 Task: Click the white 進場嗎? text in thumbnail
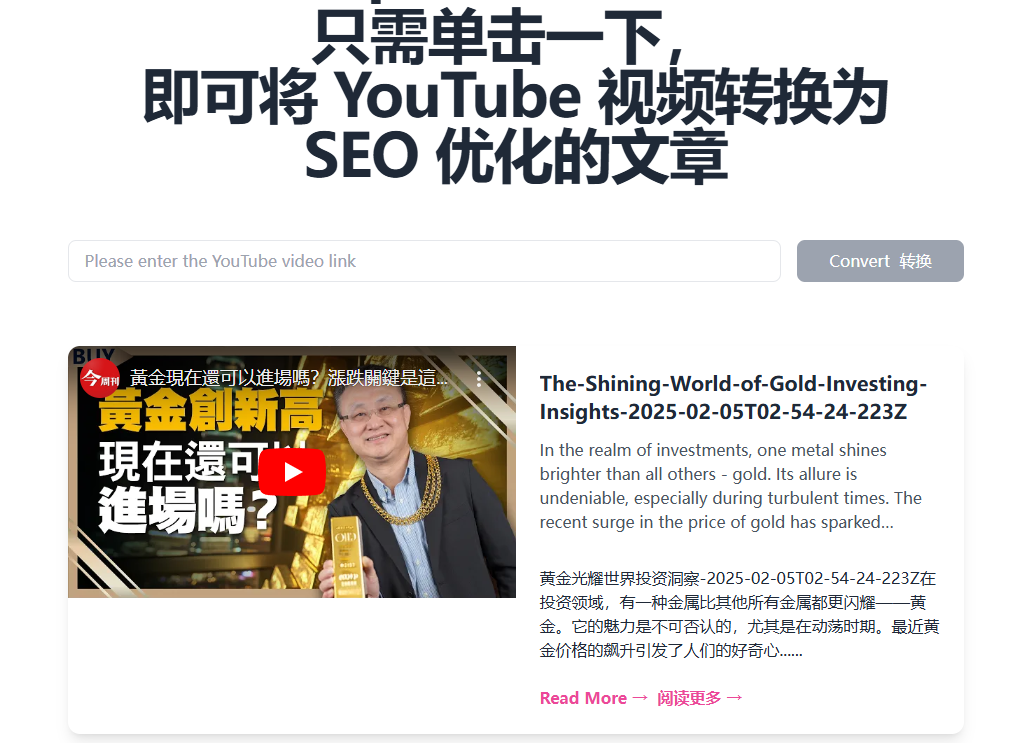pyautogui.click(x=188, y=510)
